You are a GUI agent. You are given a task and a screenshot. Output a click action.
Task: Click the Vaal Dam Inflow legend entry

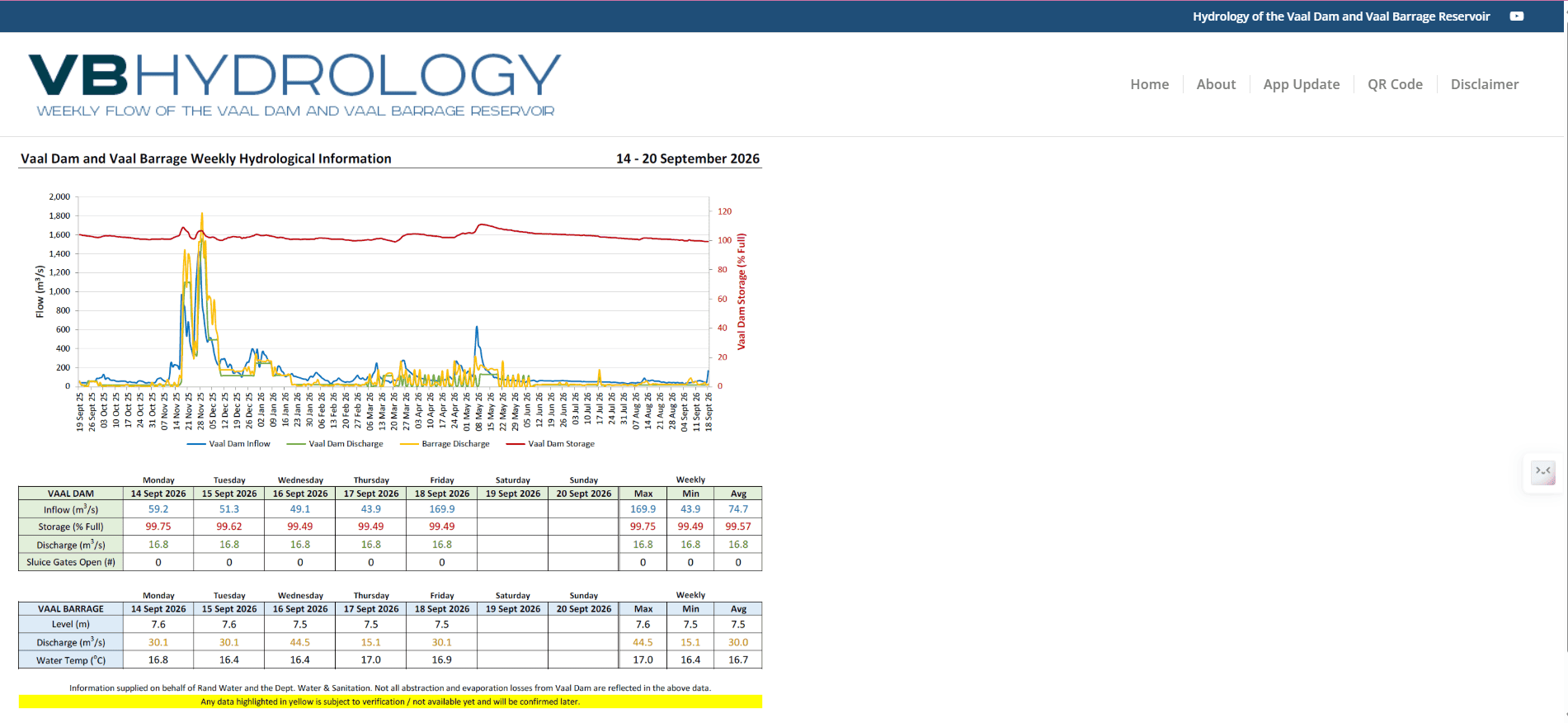[x=229, y=444]
